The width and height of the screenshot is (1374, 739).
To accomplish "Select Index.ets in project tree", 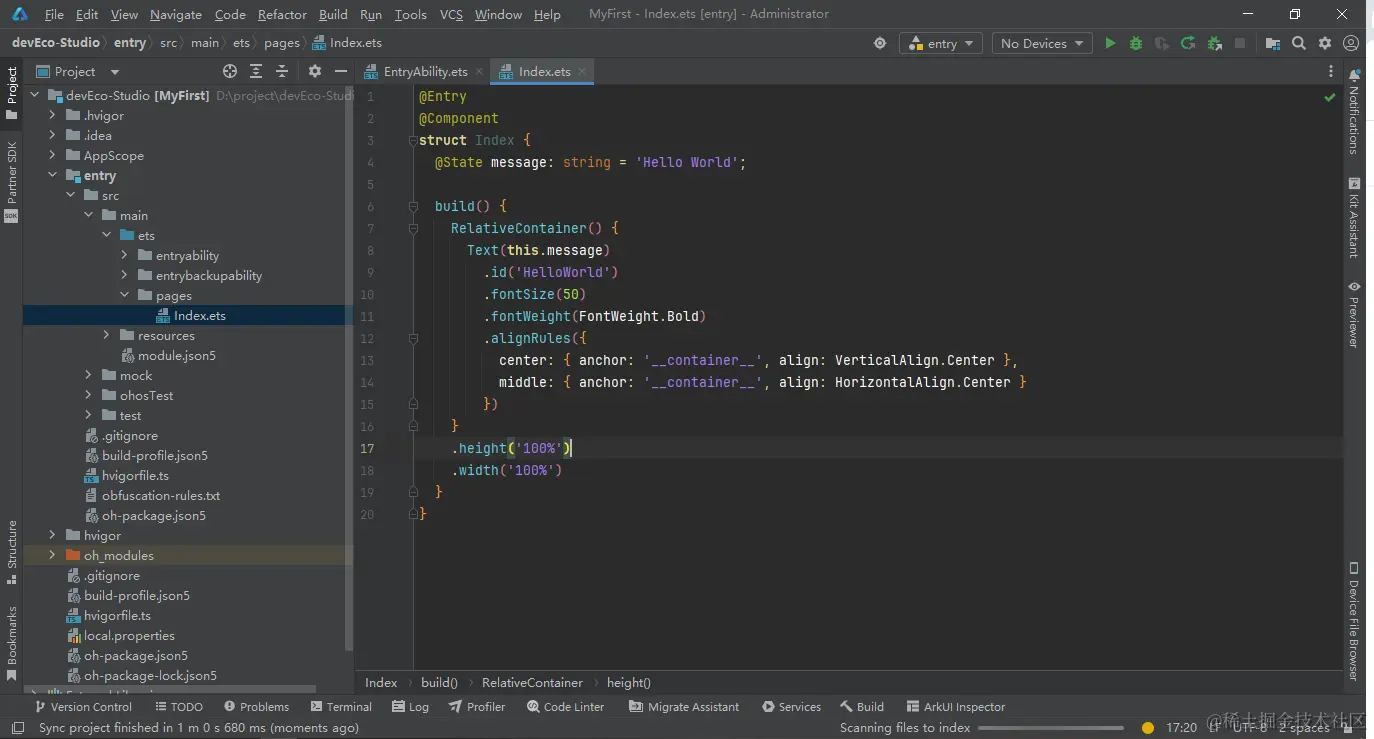I will point(188,315).
